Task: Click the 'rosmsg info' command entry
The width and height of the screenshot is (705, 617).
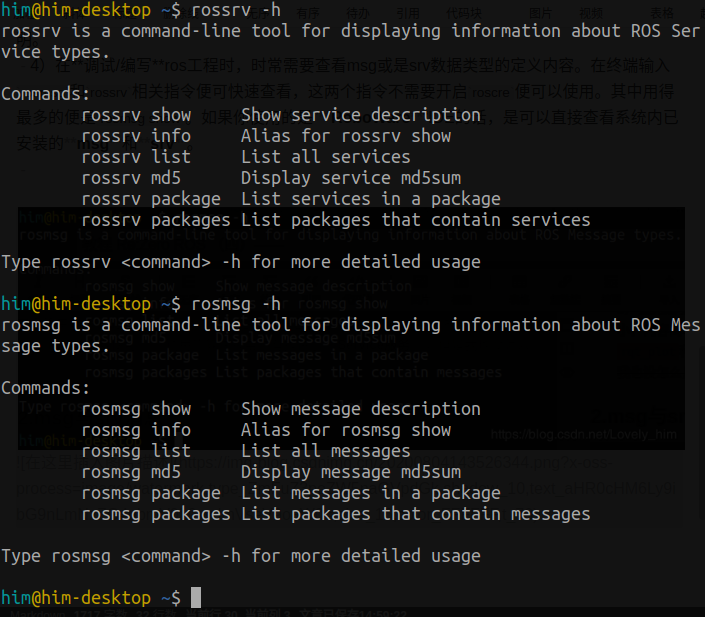Action: coord(136,430)
